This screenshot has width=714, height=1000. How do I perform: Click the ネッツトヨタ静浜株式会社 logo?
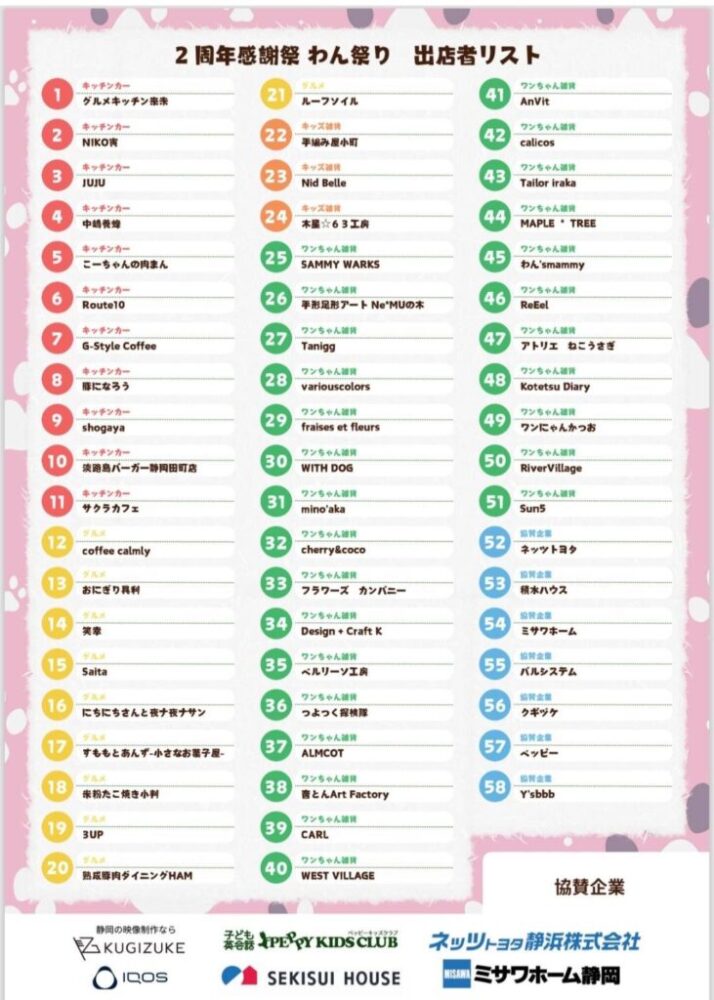tap(534, 941)
